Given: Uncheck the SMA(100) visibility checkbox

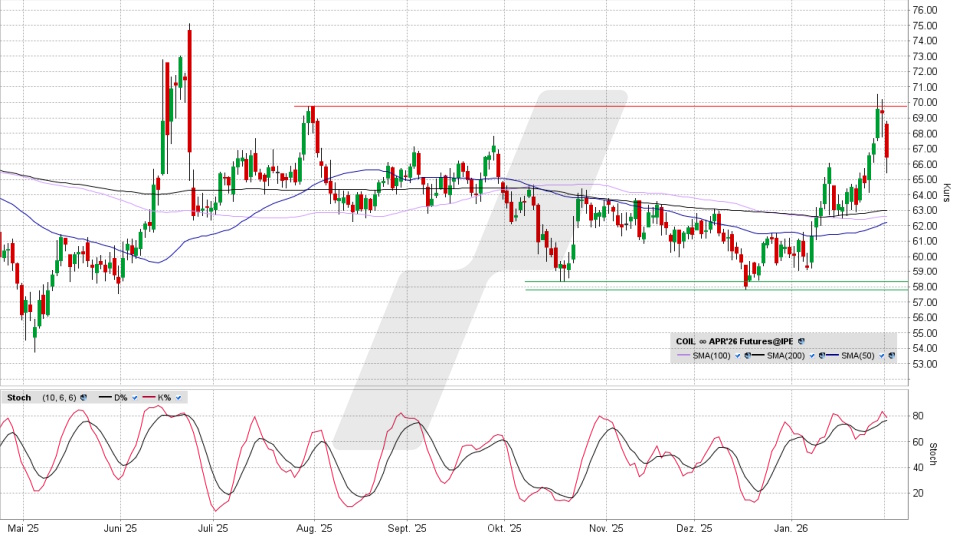Looking at the screenshot, I should point(737,356).
